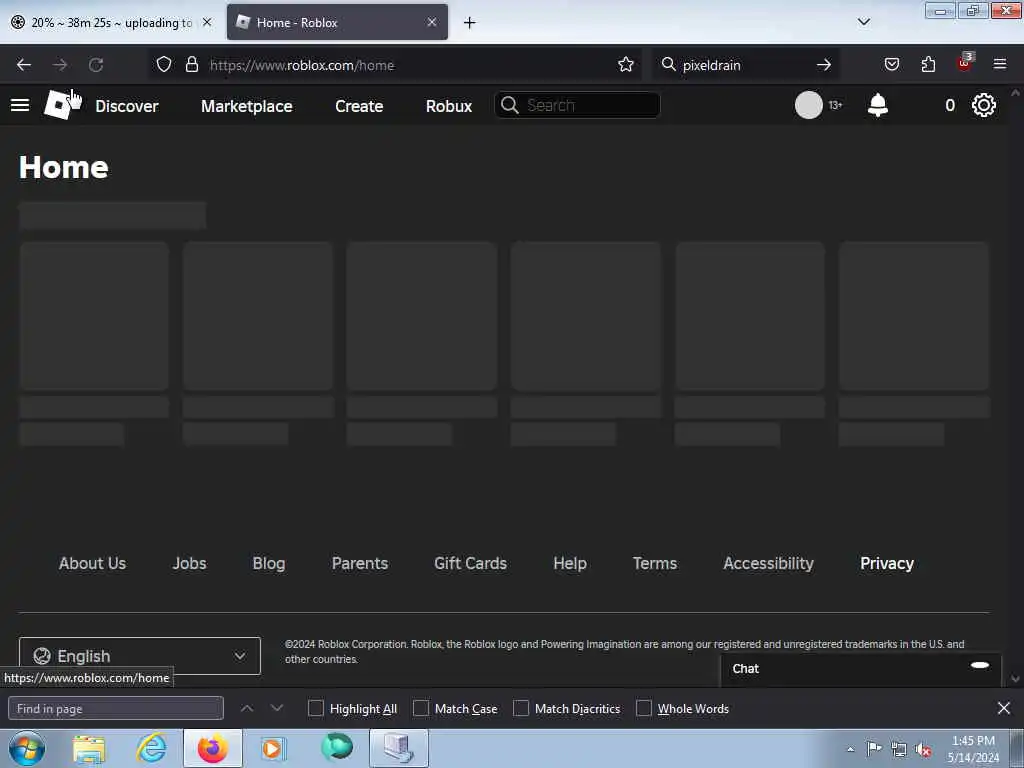Open Windows Media Player from taskbar
1024x768 pixels.
(x=274, y=748)
